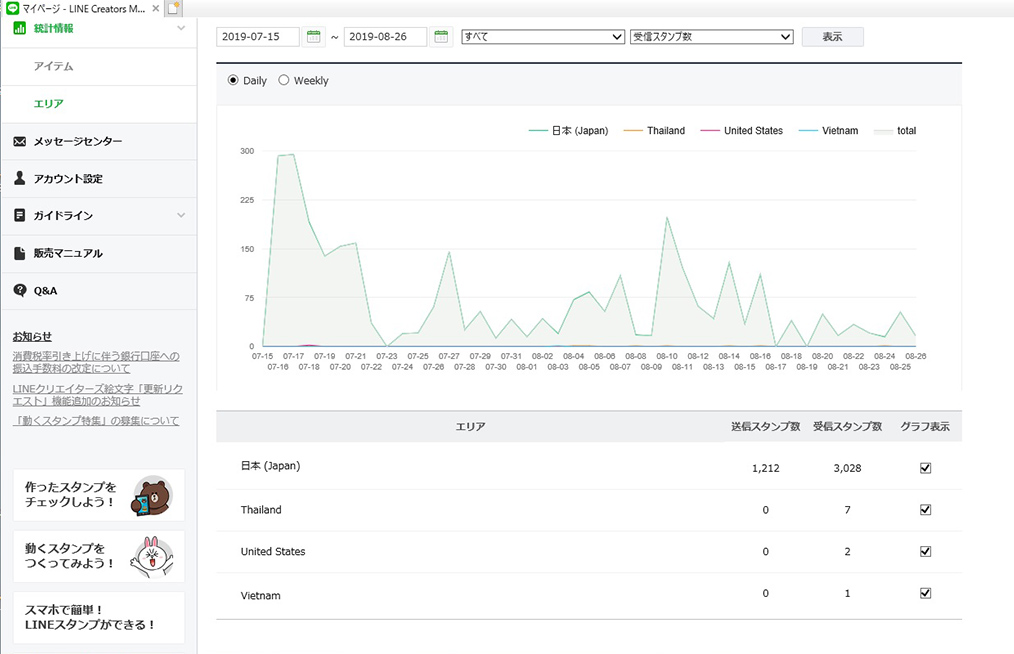1014x654 pixels.
Task: Go to メッセージセンター
Action: click(78, 141)
